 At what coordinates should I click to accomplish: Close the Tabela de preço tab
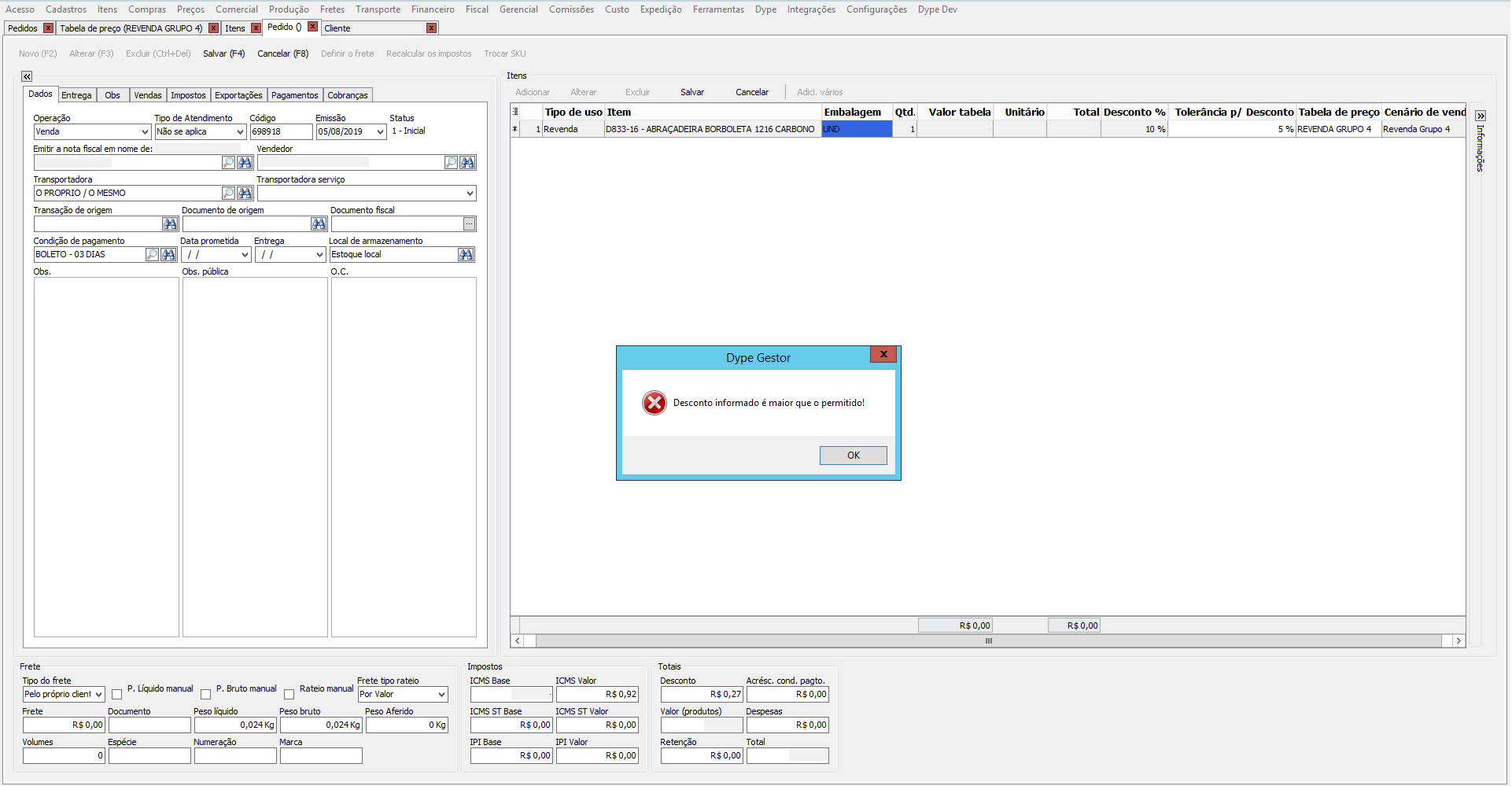[213, 28]
